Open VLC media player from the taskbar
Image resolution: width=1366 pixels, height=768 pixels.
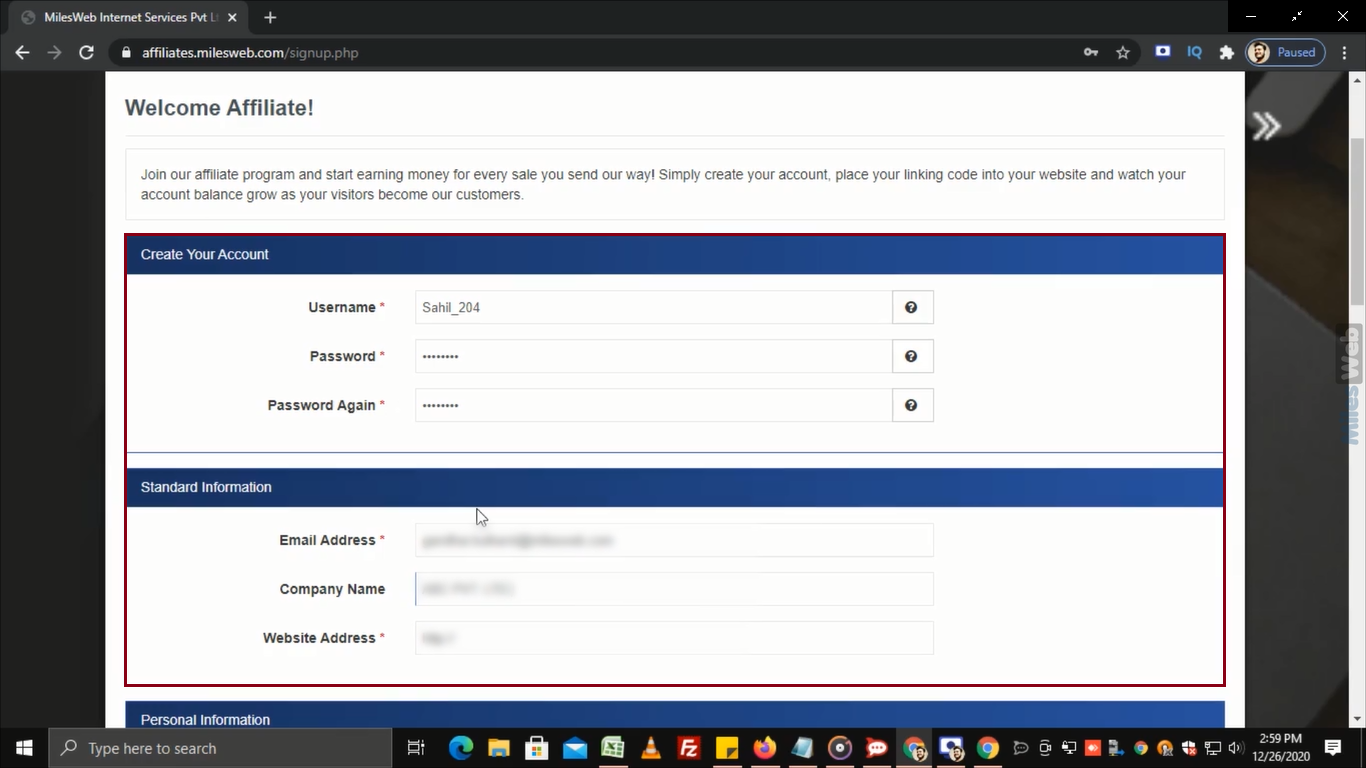pos(651,748)
